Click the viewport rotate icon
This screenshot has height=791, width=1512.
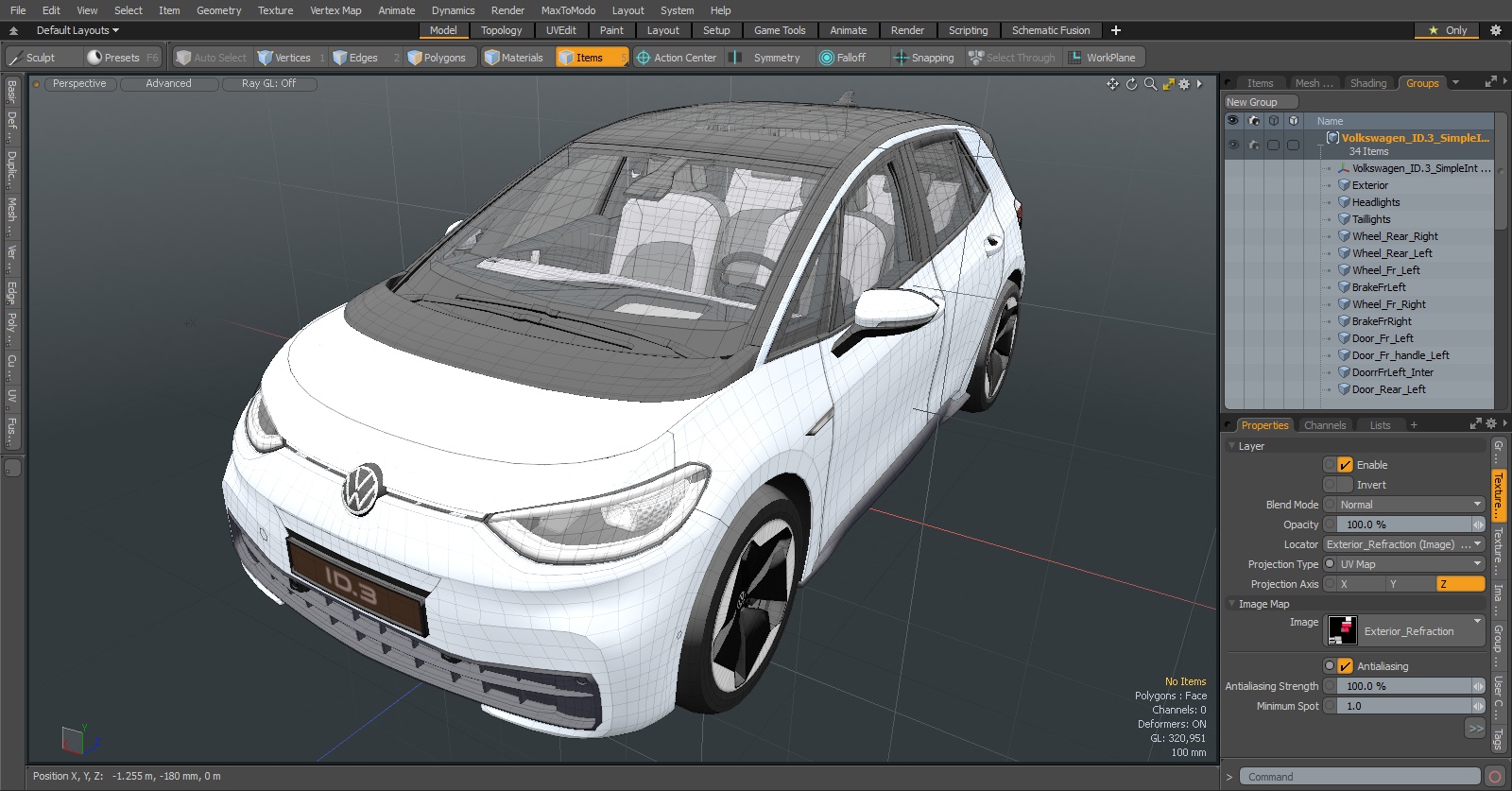(1131, 84)
